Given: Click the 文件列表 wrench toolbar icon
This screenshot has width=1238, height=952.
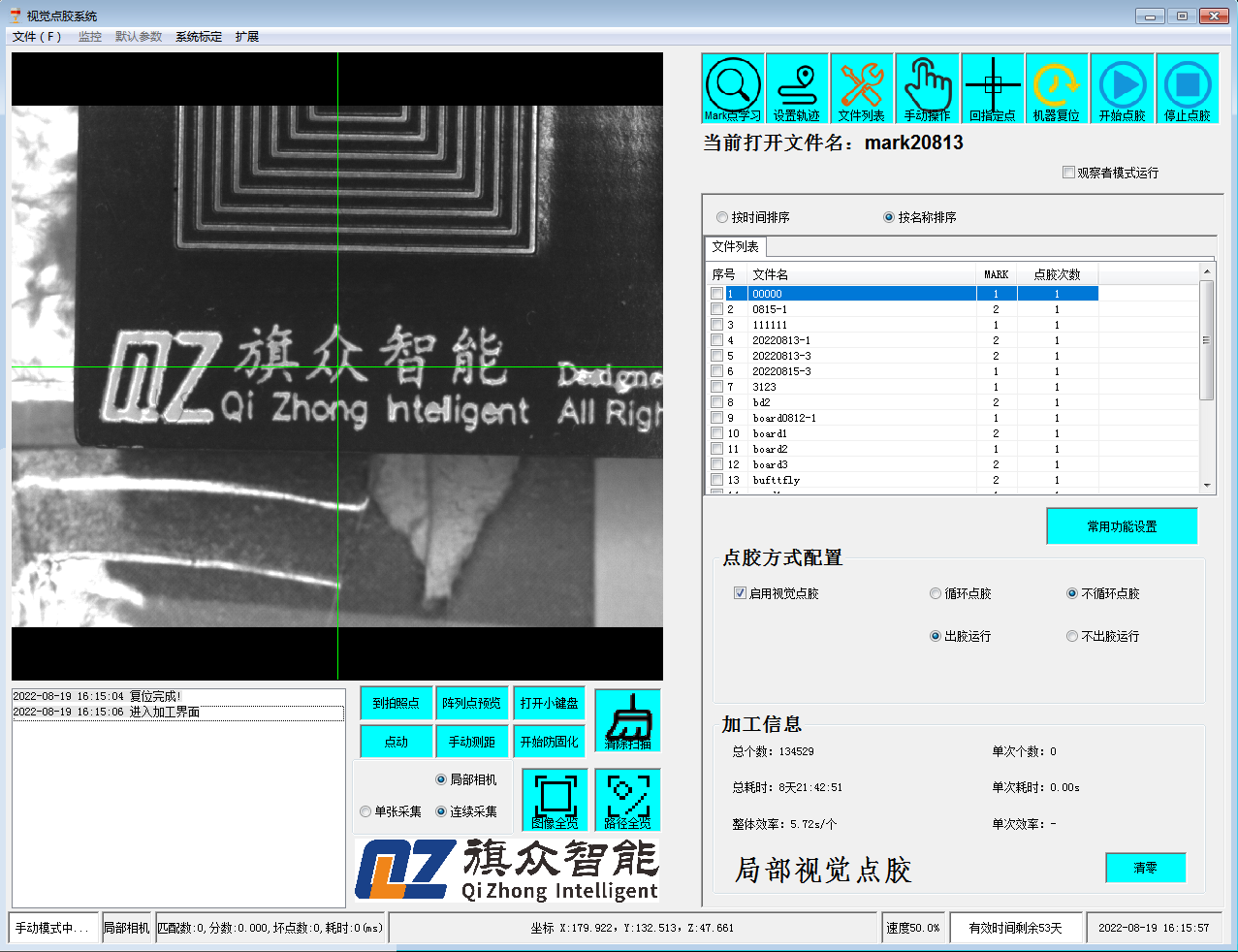Looking at the screenshot, I should [863, 87].
